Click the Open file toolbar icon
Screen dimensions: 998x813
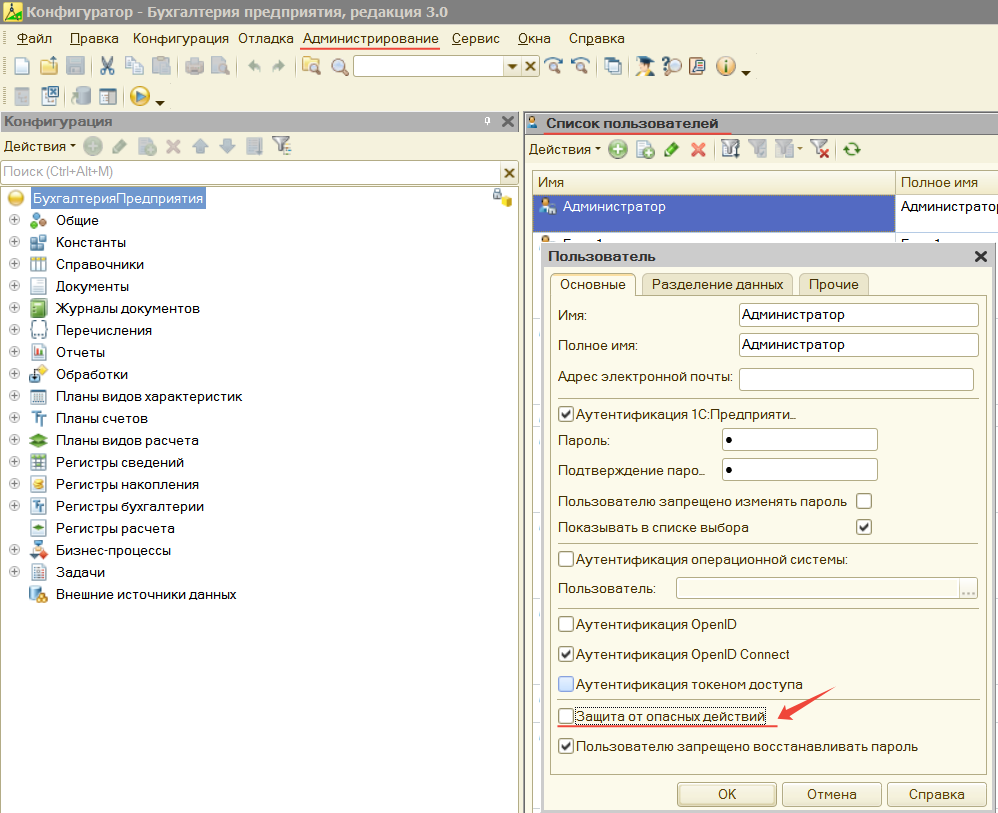coord(49,66)
